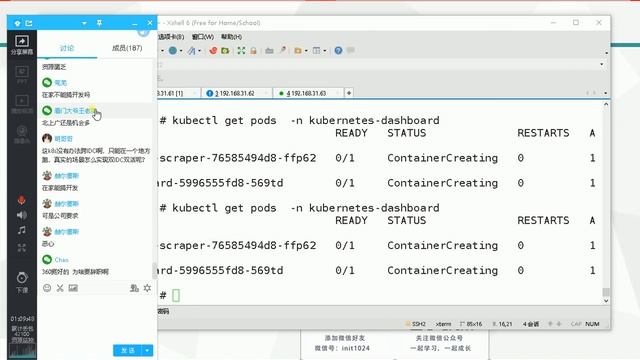The image size is (640, 360).
Task: Click the red Xftp icon in the Xshell toolbar
Action: [x=213, y=51]
